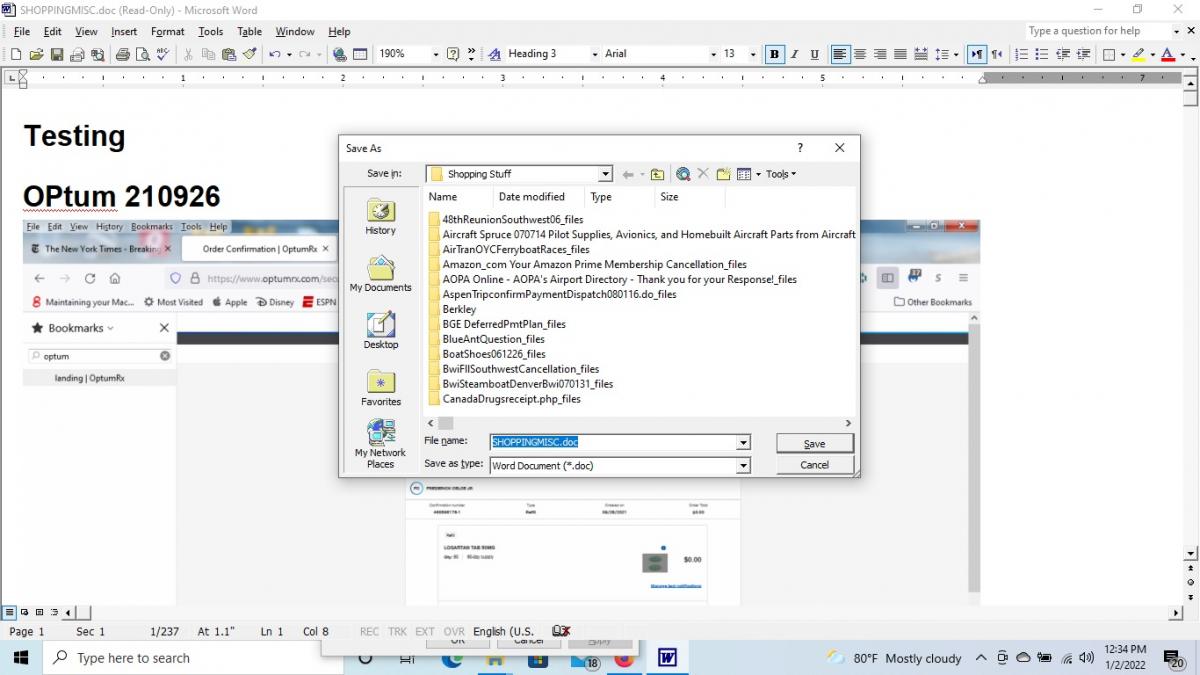
Task: Open the font size 13 dropdown
Action: (753, 54)
